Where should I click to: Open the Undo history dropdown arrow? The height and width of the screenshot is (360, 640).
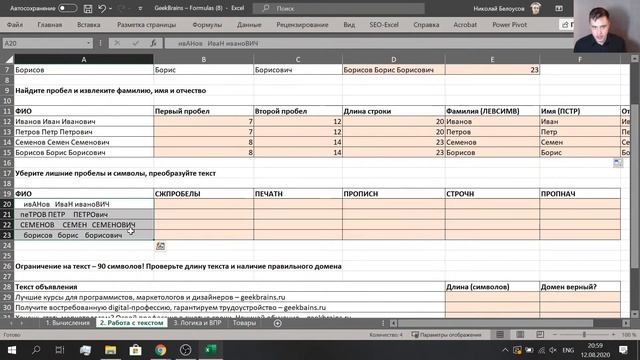tap(110, 9)
